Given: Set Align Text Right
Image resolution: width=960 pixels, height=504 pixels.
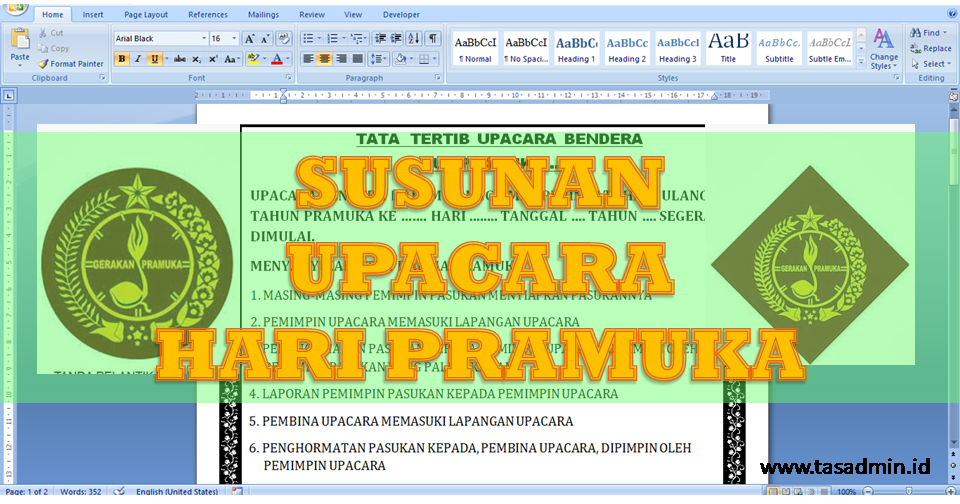Looking at the screenshot, I should pyautogui.click(x=341, y=59).
